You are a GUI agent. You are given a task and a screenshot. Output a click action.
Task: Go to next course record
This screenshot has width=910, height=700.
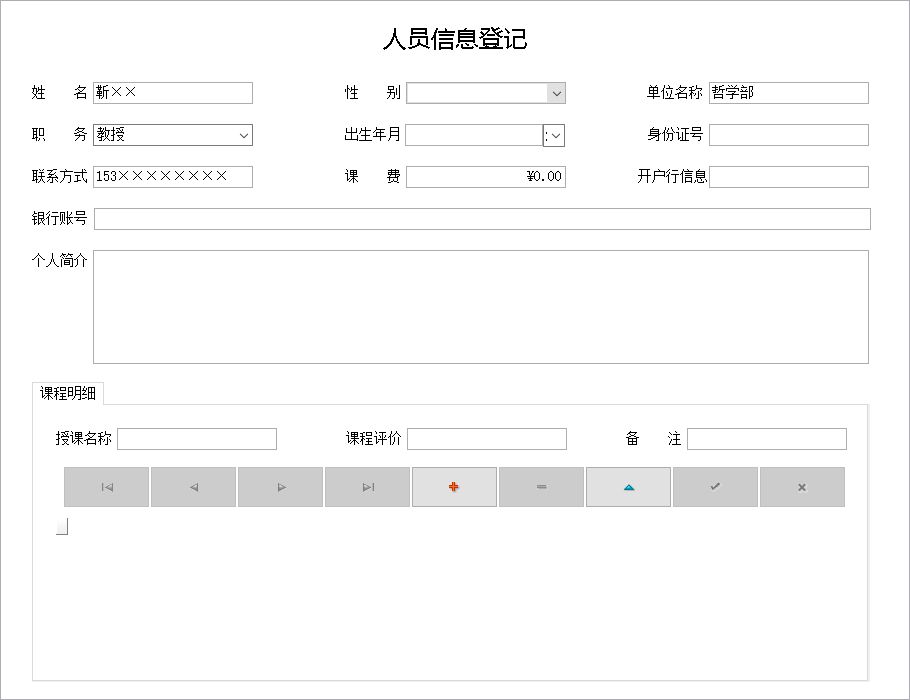point(280,487)
